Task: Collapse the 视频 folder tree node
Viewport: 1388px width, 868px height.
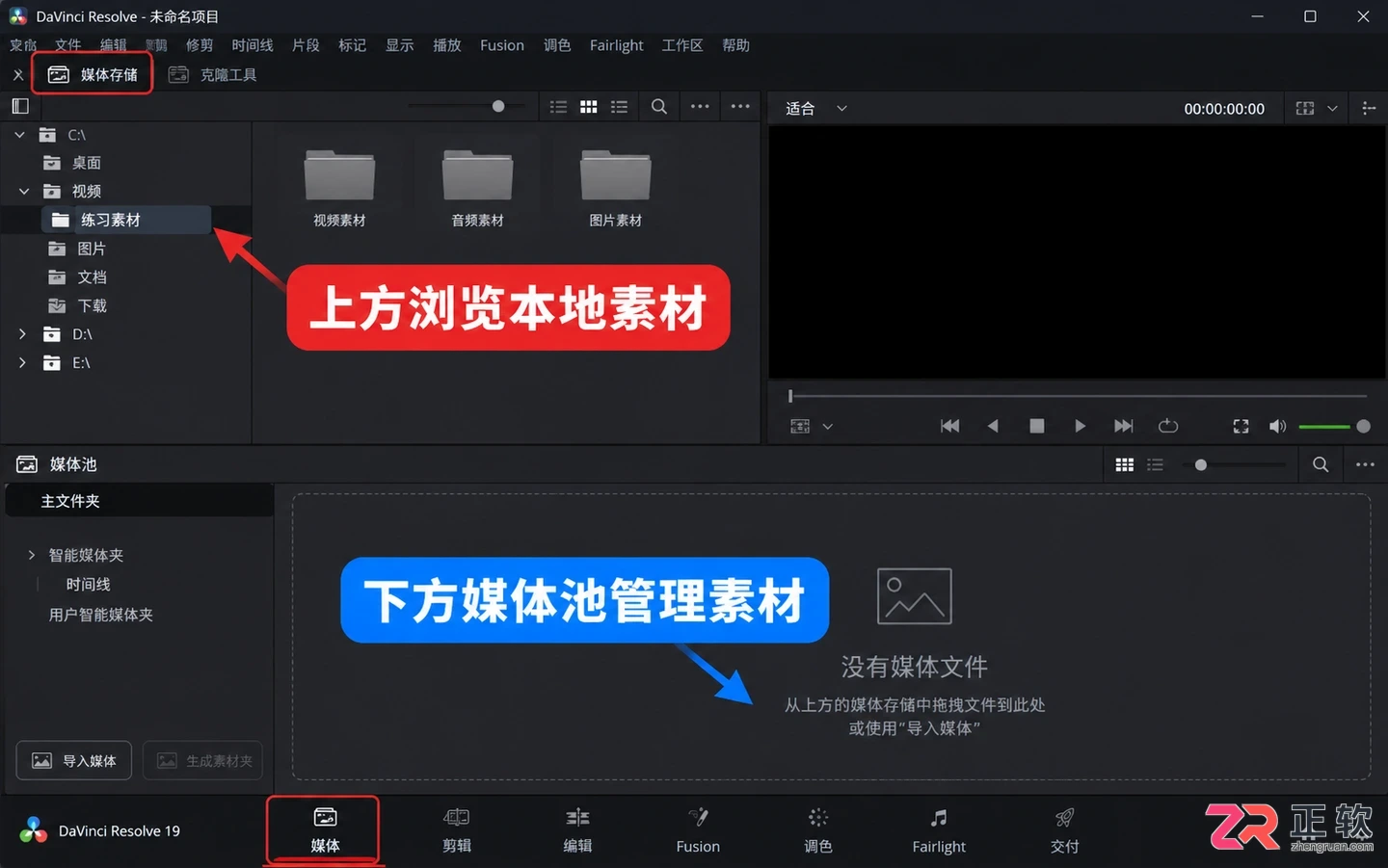Action: (x=24, y=191)
